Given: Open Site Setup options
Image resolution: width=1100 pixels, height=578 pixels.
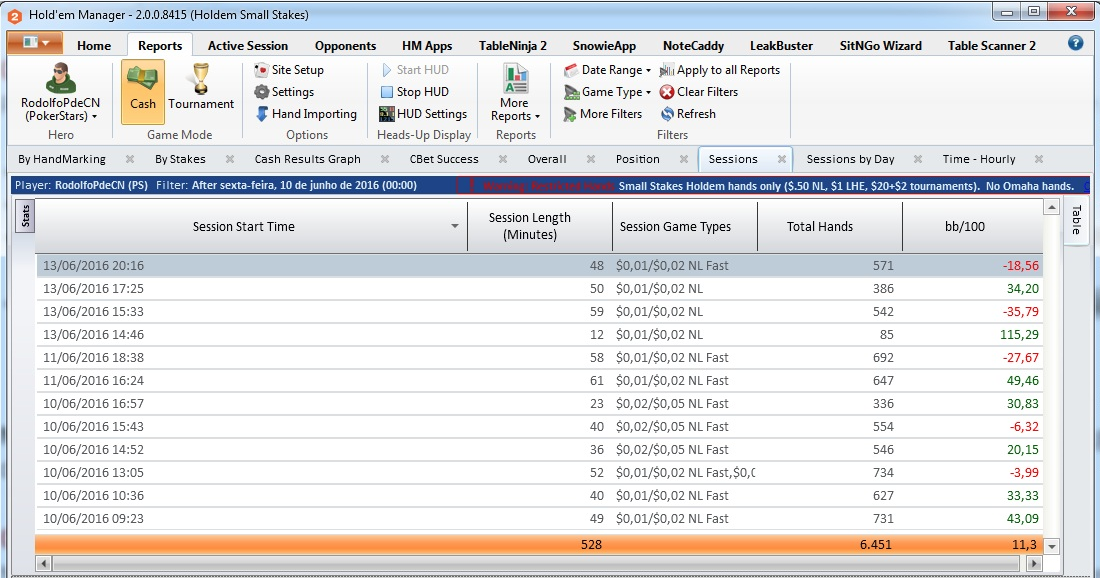Looking at the screenshot, I should (289, 69).
